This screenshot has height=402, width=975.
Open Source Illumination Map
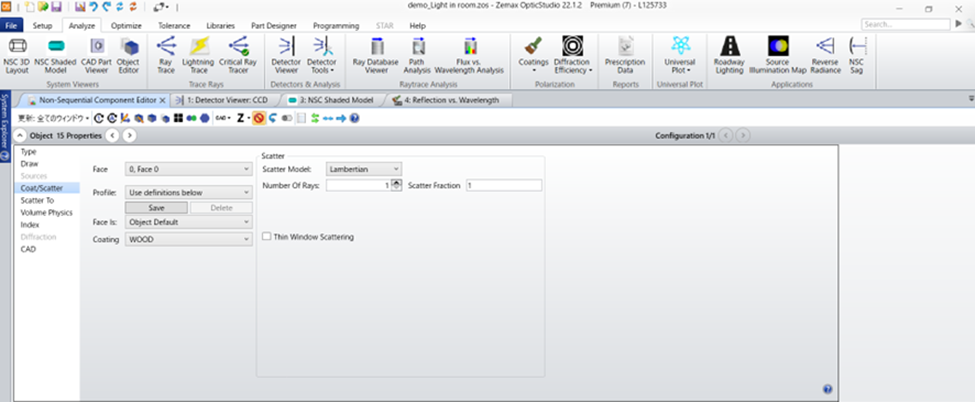tap(778, 55)
